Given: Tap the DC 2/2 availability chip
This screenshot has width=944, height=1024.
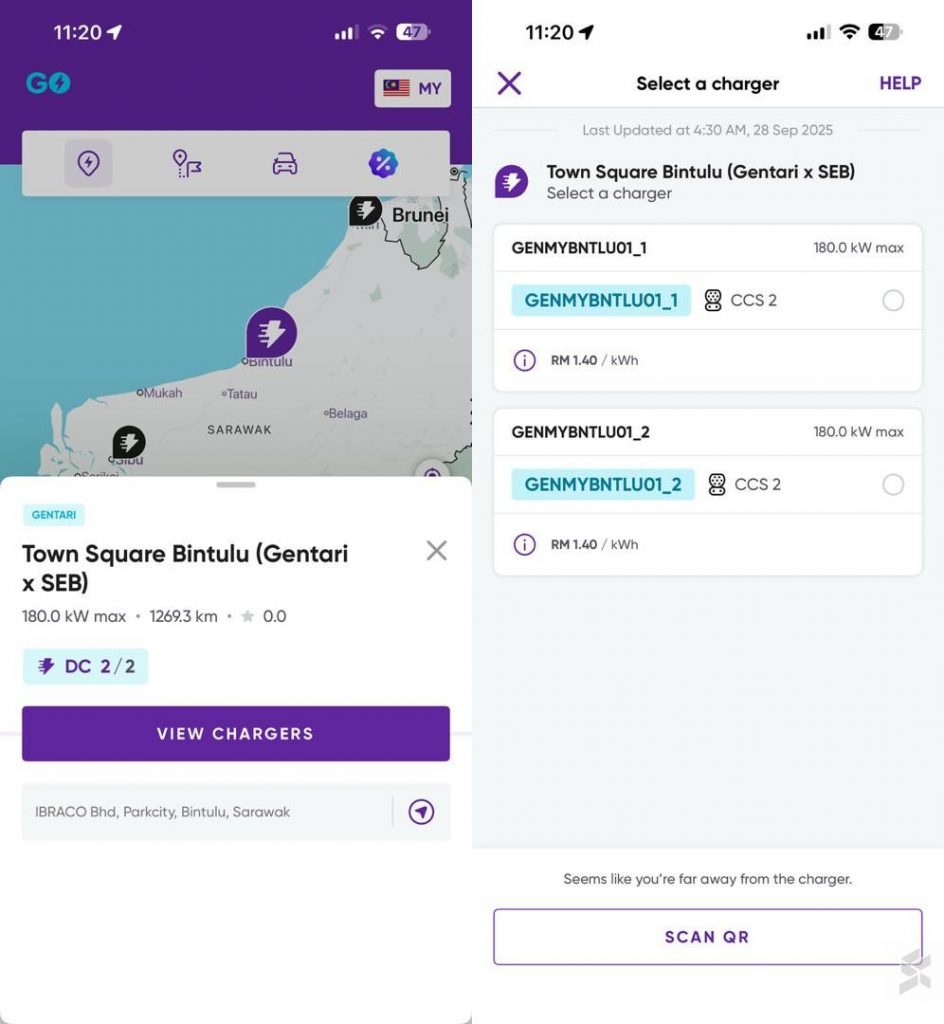Looking at the screenshot, I should pos(86,666).
